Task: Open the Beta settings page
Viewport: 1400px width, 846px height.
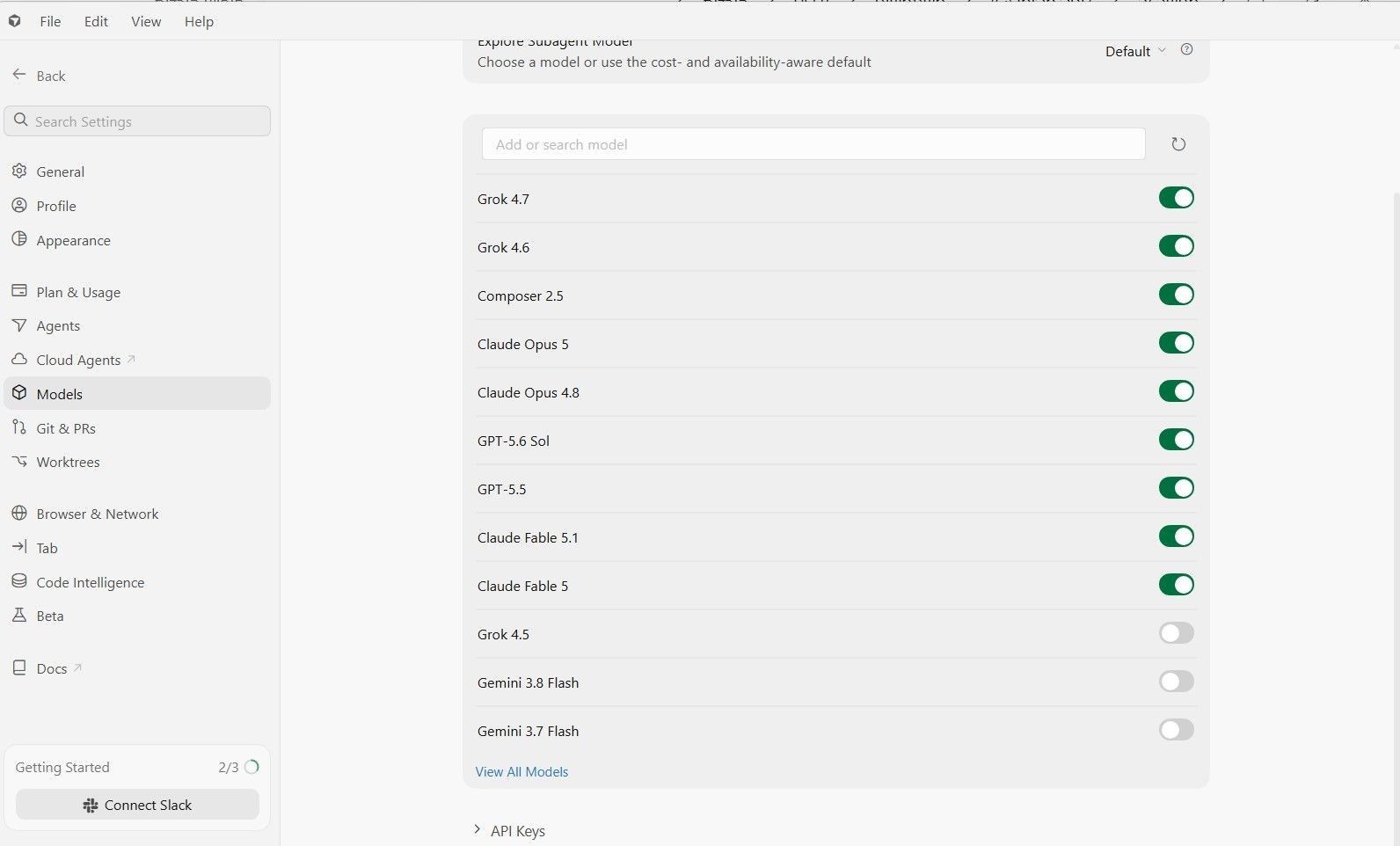Action: [137, 616]
